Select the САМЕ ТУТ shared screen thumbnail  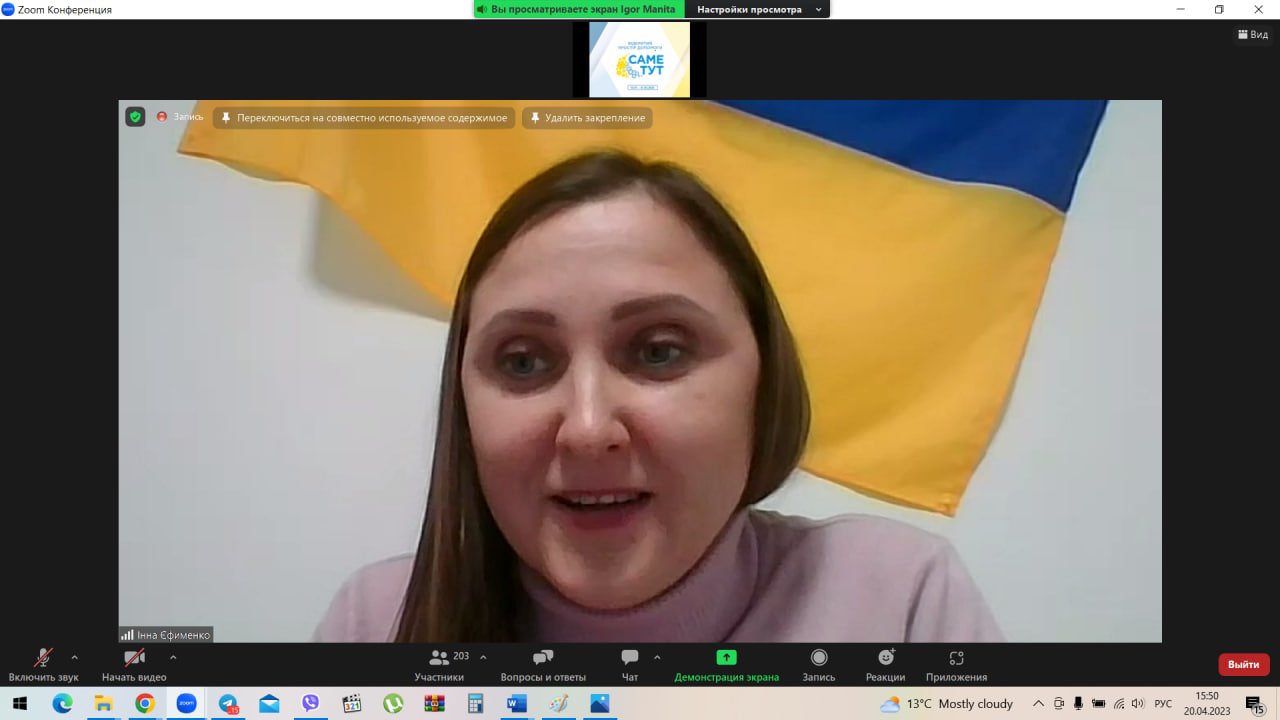(x=640, y=60)
